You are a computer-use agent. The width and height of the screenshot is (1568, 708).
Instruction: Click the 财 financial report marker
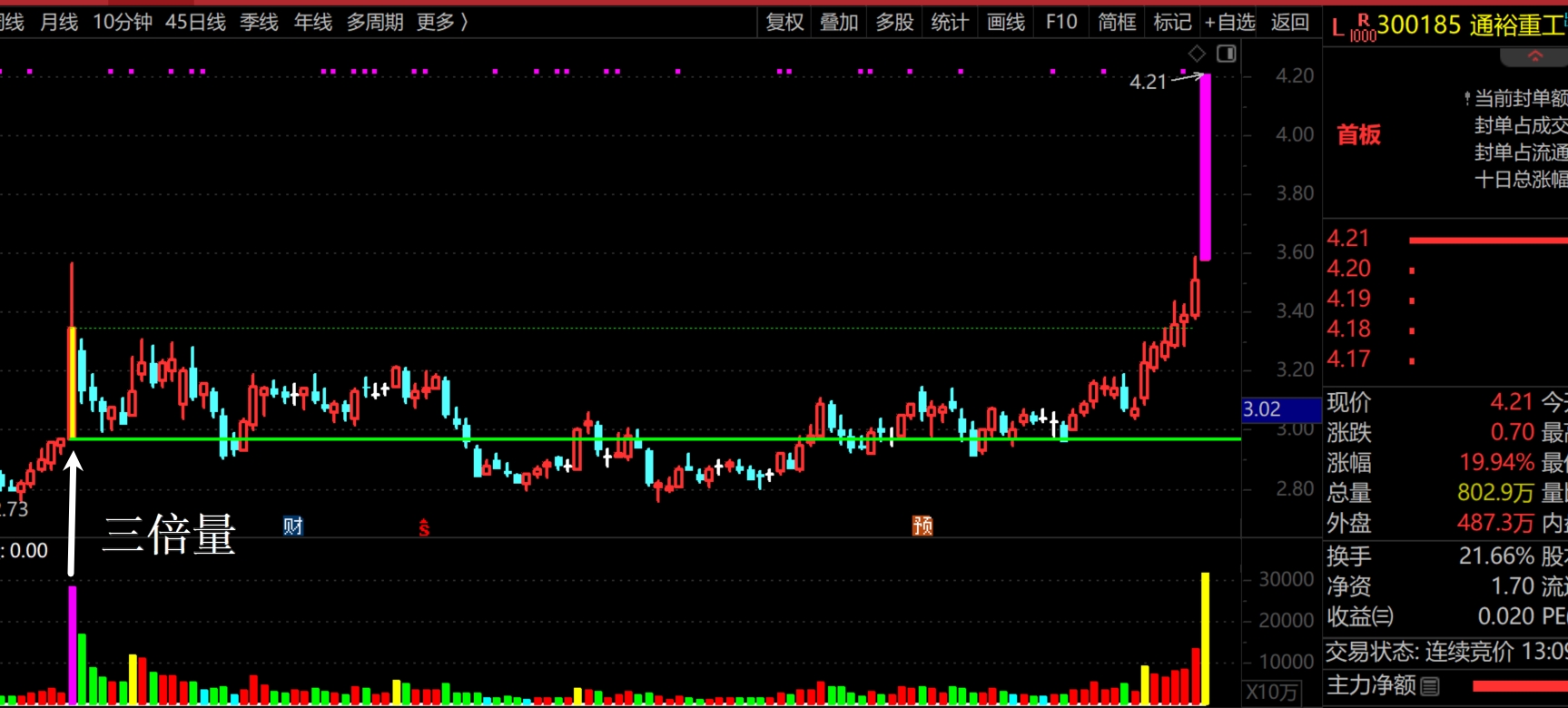(292, 526)
